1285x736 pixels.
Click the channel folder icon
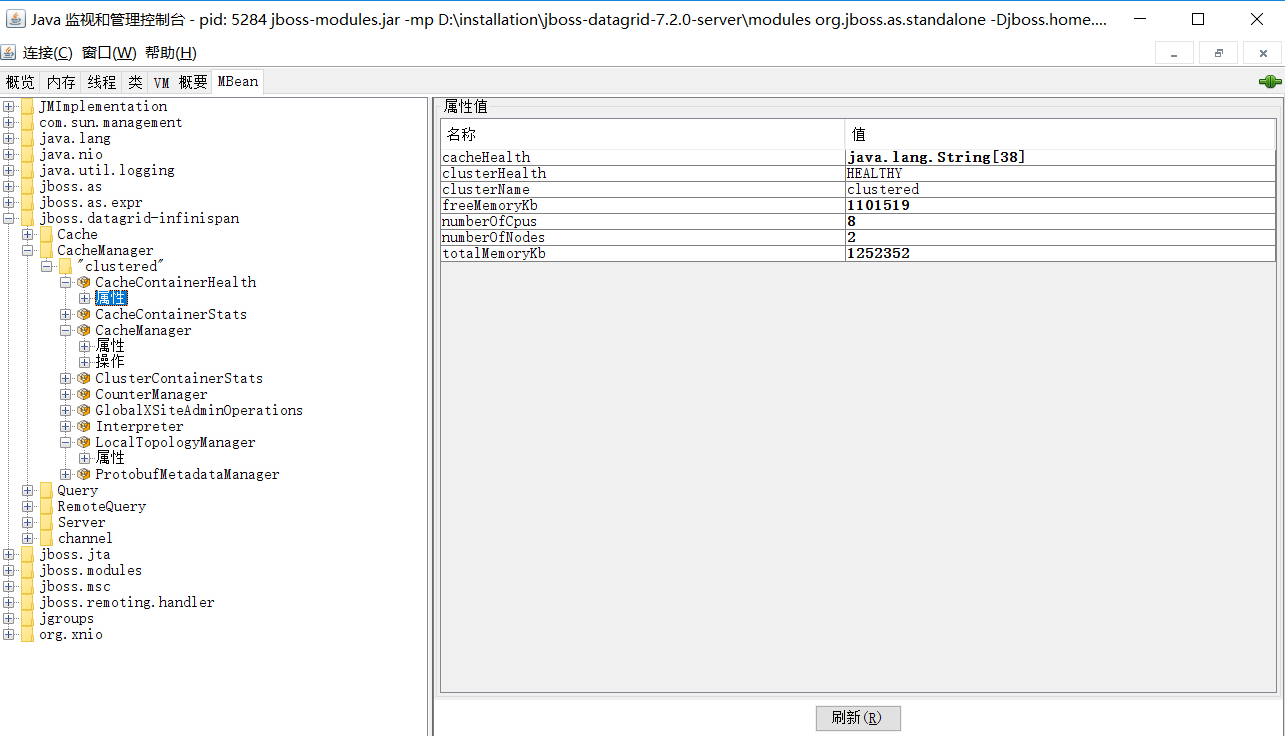pos(46,539)
